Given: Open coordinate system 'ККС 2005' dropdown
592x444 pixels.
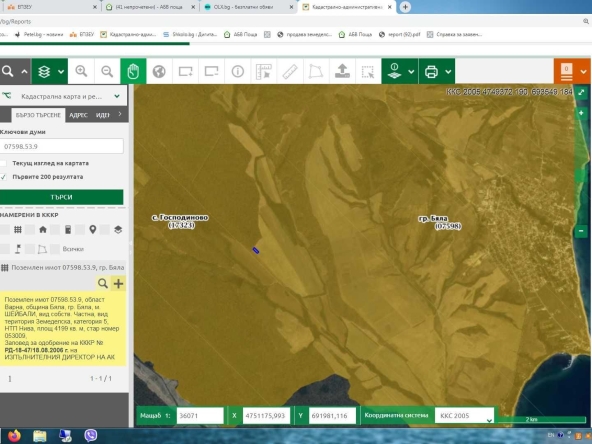Looking at the screenshot, I should click(x=464, y=415).
